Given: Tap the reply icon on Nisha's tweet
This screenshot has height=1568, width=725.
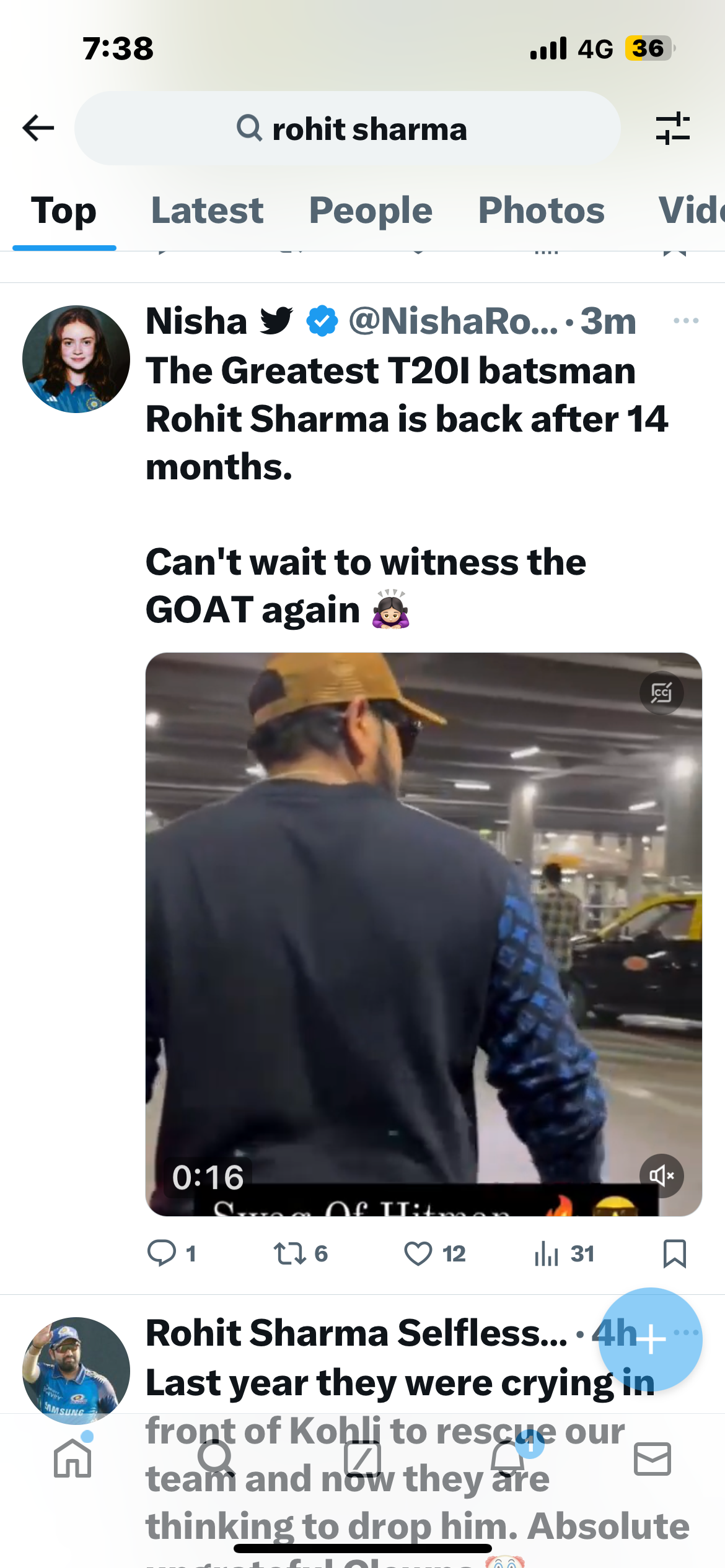Looking at the screenshot, I should click(x=162, y=1253).
